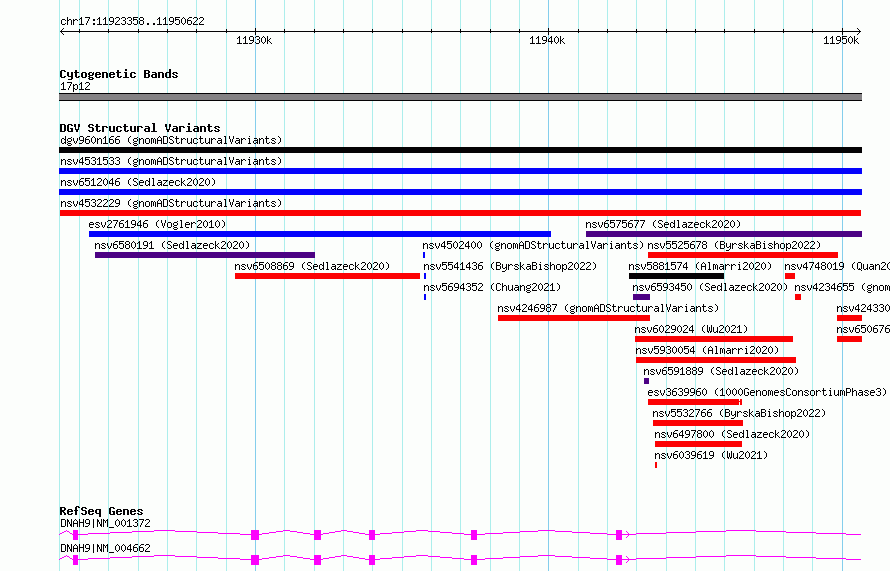Click the 11950k ruler position
890x571 pixels.
click(x=841, y=40)
